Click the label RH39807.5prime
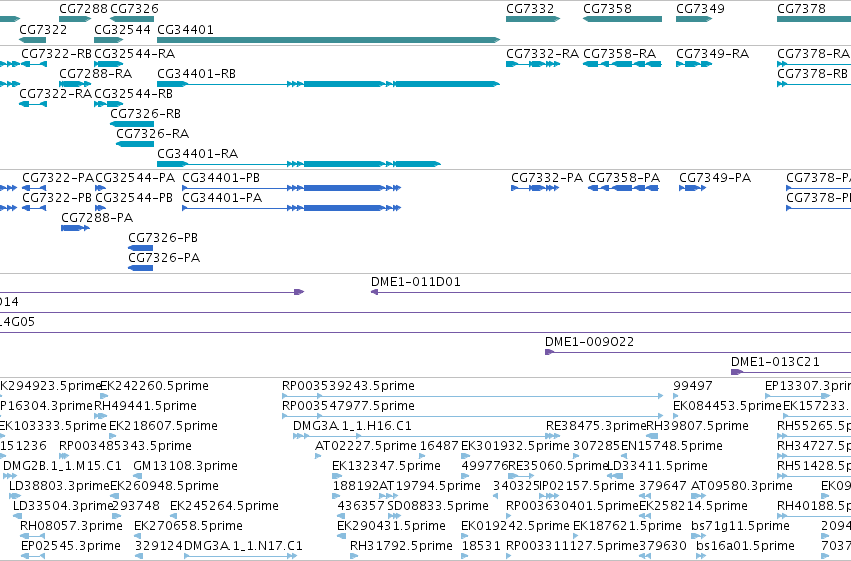The width and height of the screenshot is (851, 561). pos(697,426)
